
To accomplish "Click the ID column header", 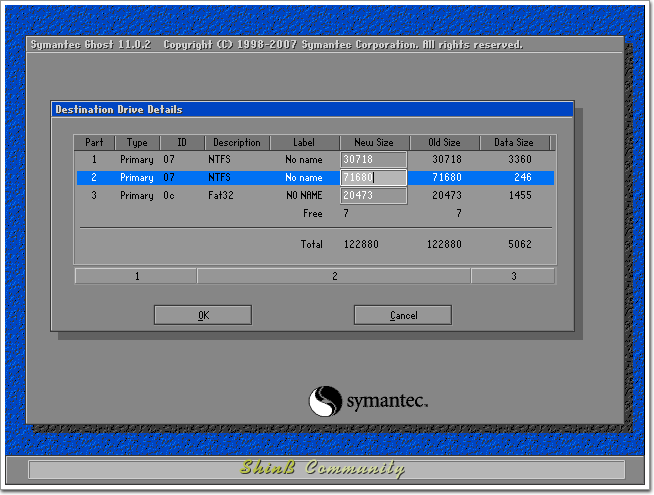I will (182, 142).
